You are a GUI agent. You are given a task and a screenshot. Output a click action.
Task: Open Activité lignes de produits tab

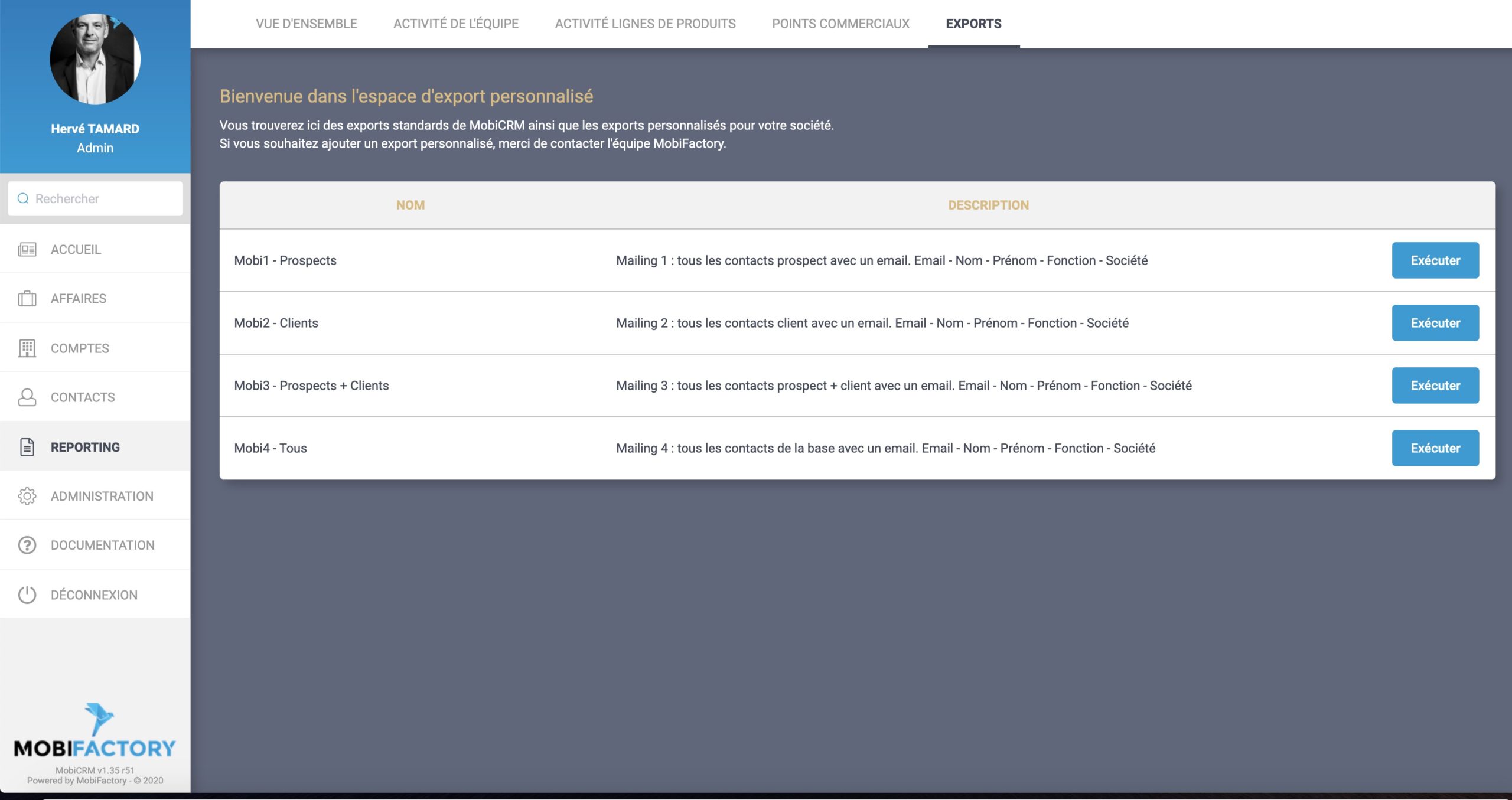[x=645, y=24]
